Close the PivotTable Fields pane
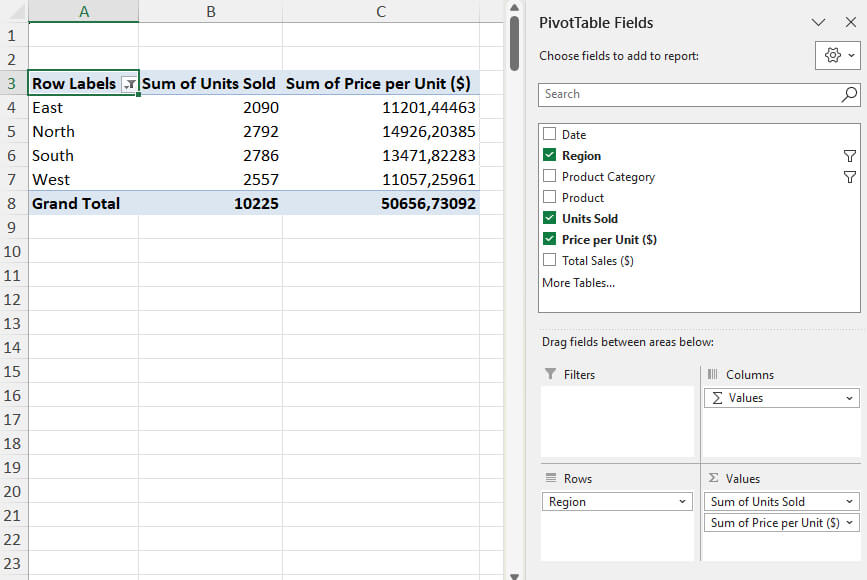This screenshot has width=867, height=580. tap(851, 22)
